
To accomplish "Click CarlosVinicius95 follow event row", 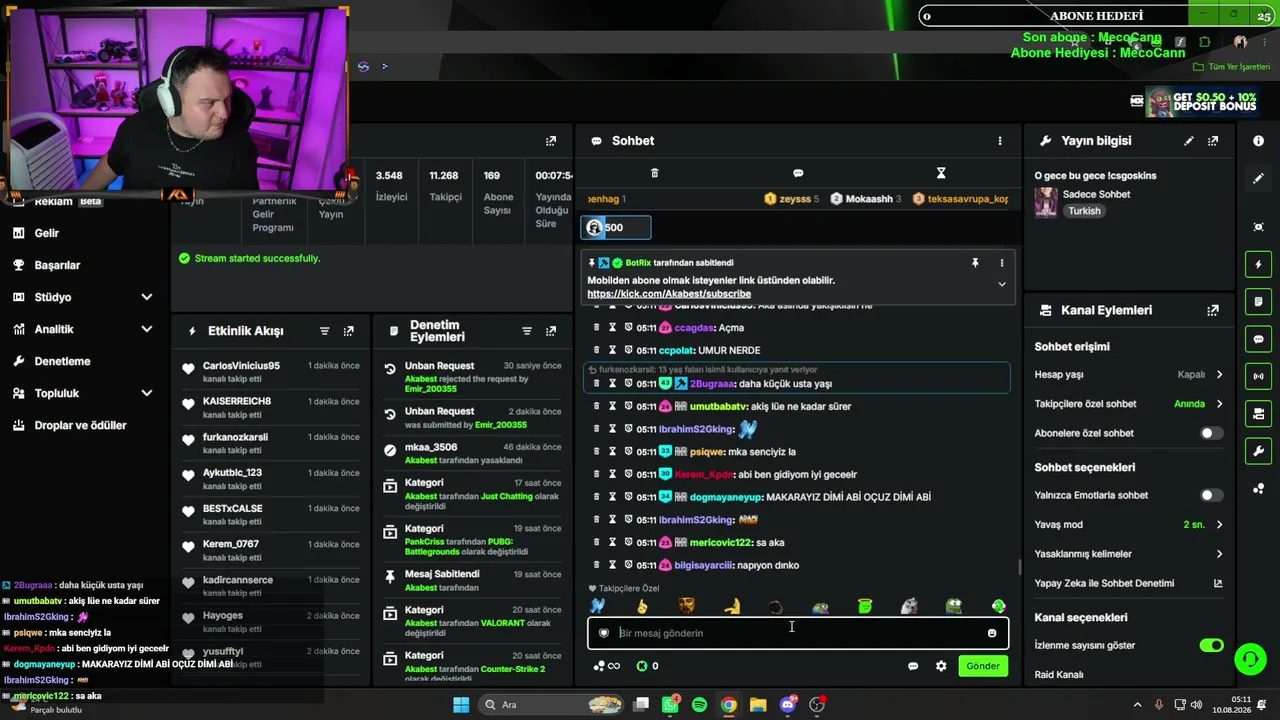I will click(x=270, y=370).
